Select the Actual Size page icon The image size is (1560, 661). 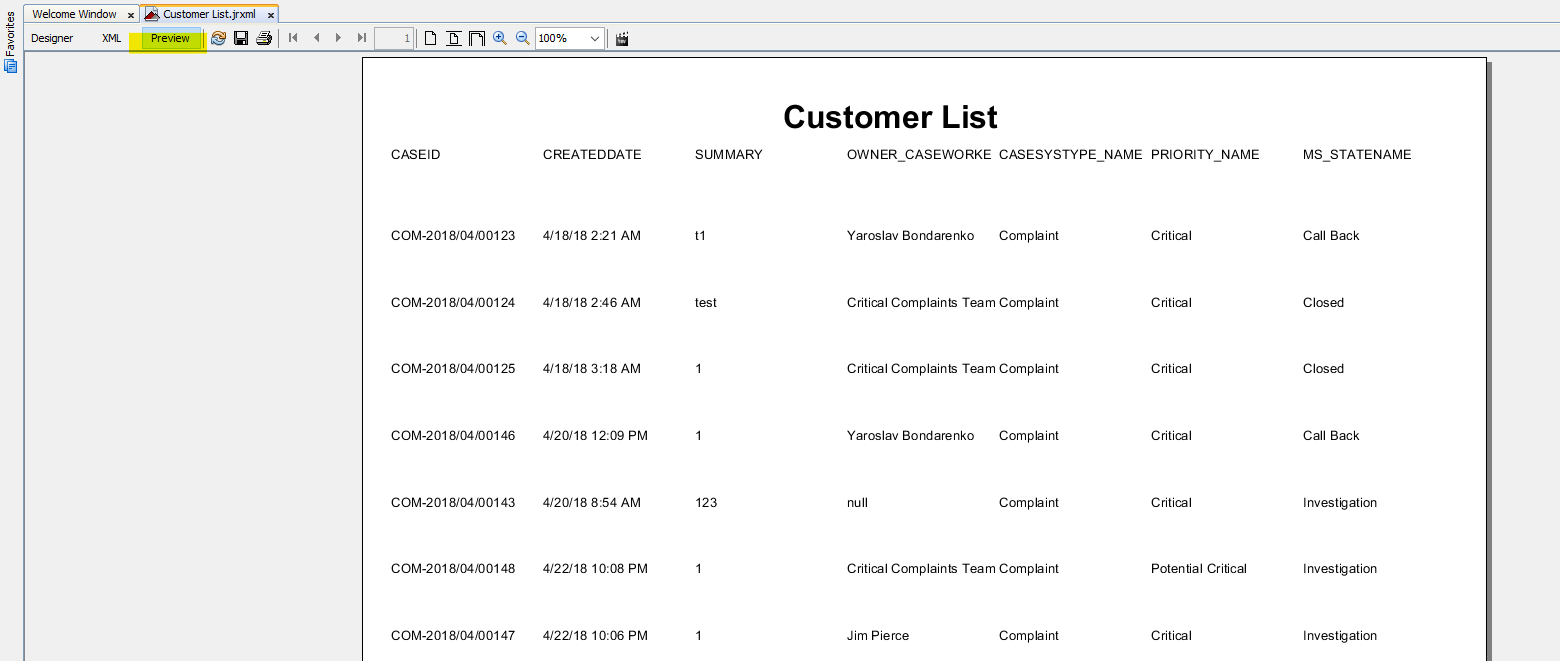pos(431,38)
